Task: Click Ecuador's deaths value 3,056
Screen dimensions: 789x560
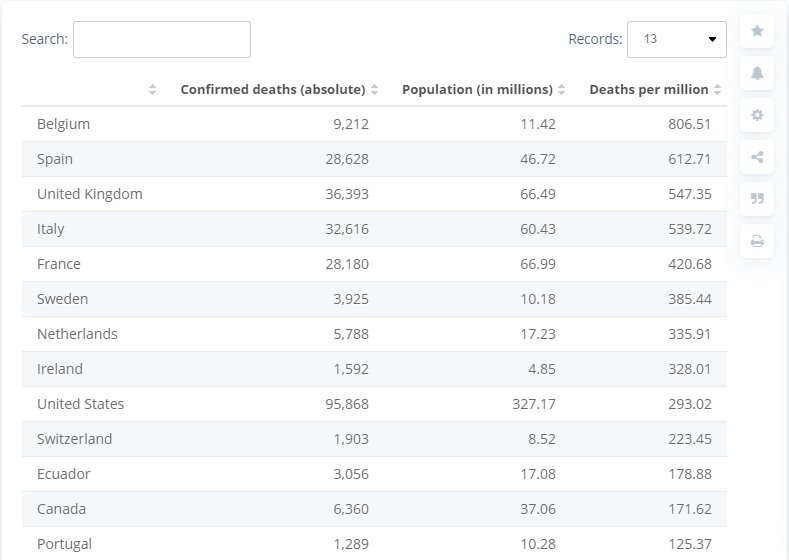Action: tap(351, 474)
